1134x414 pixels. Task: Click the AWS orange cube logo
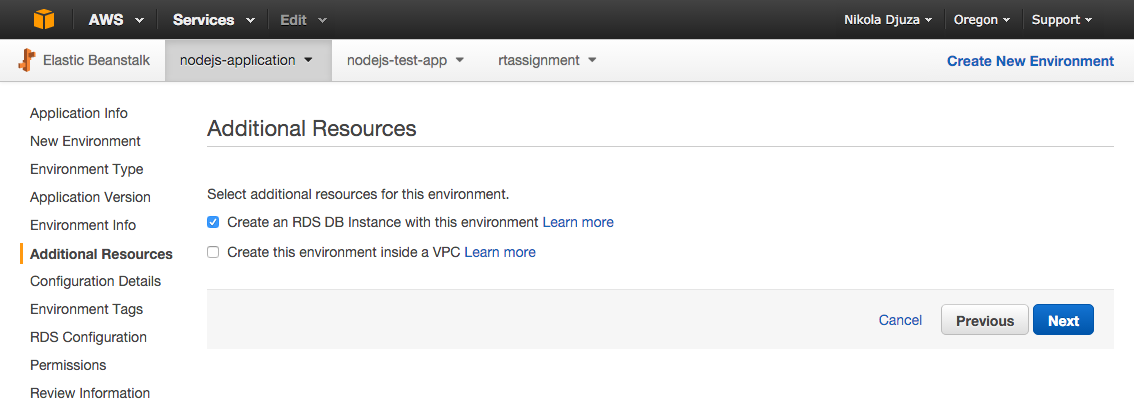pyautogui.click(x=43, y=20)
